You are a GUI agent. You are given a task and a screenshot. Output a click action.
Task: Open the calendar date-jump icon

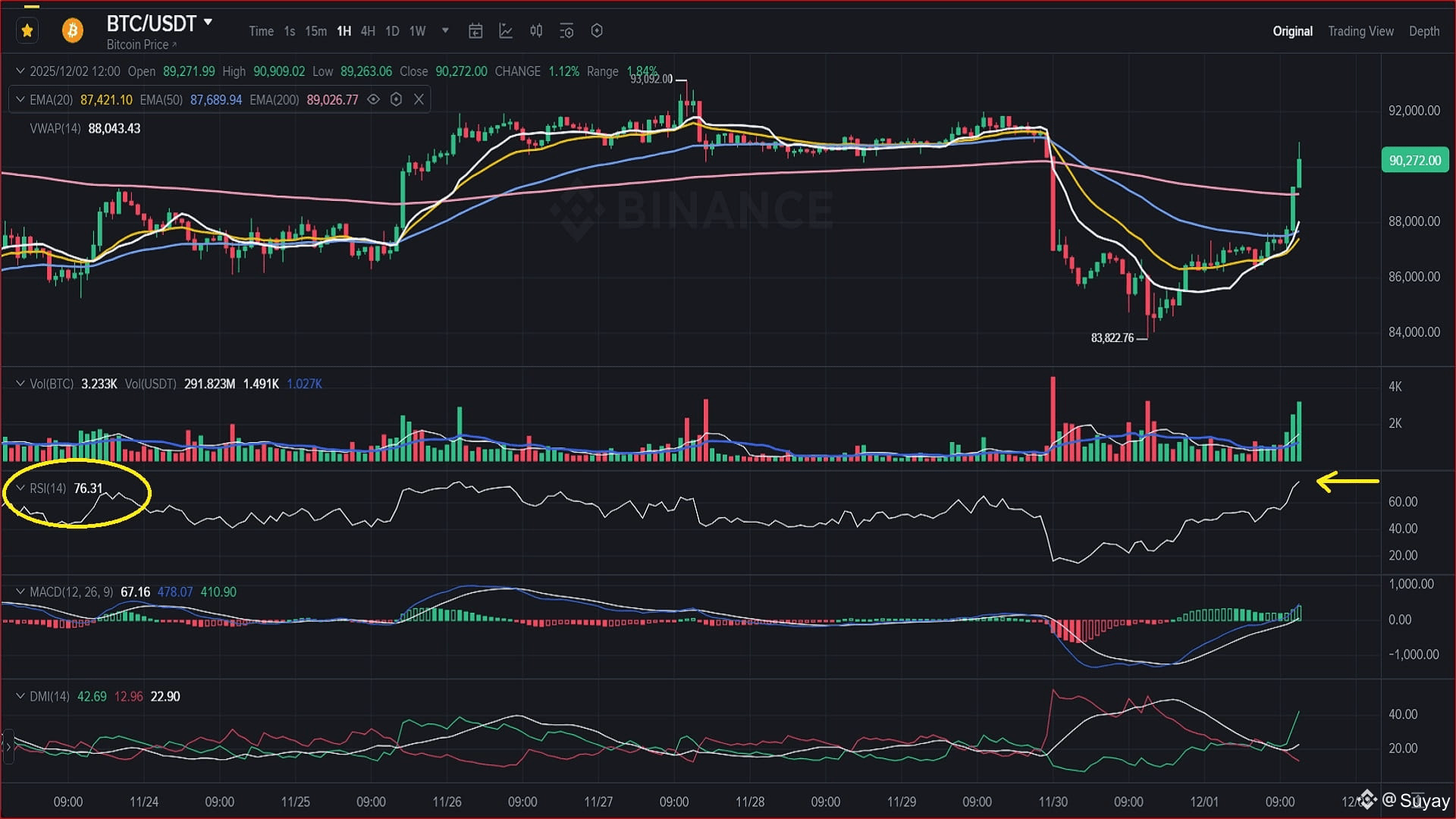[475, 31]
